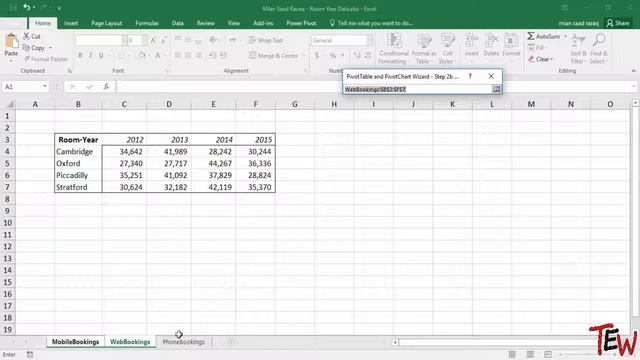The width and height of the screenshot is (640, 360).
Task: Click the Room-Year header cell
Action: coord(78,140)
